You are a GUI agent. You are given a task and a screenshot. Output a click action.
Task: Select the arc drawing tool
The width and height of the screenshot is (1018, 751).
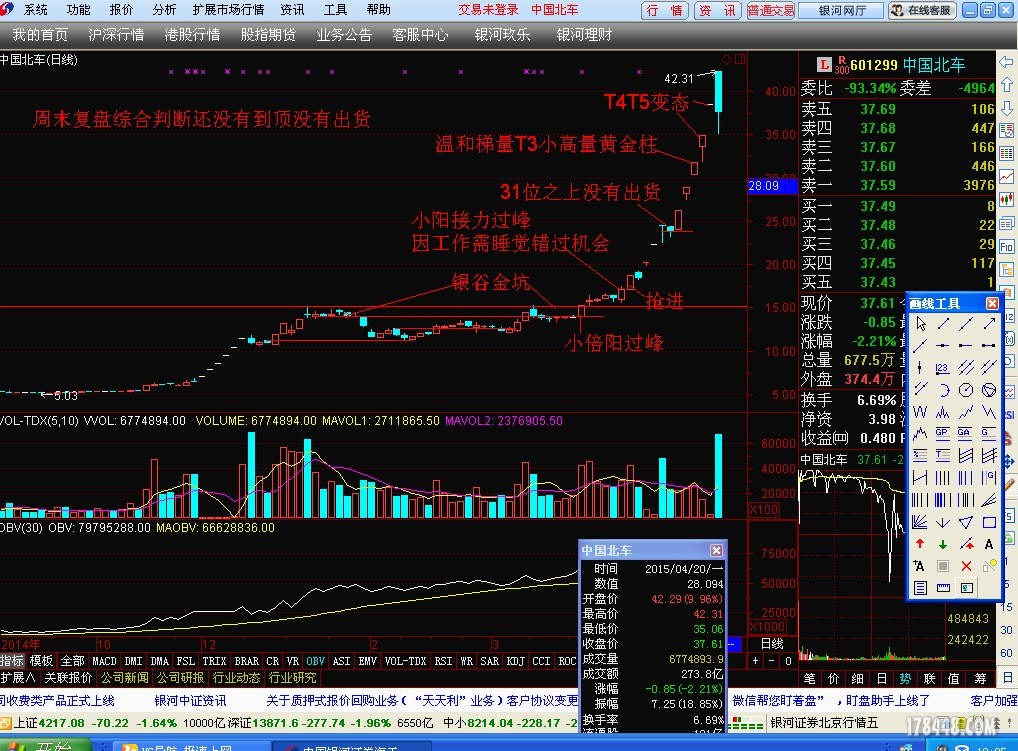pos(943,389)
